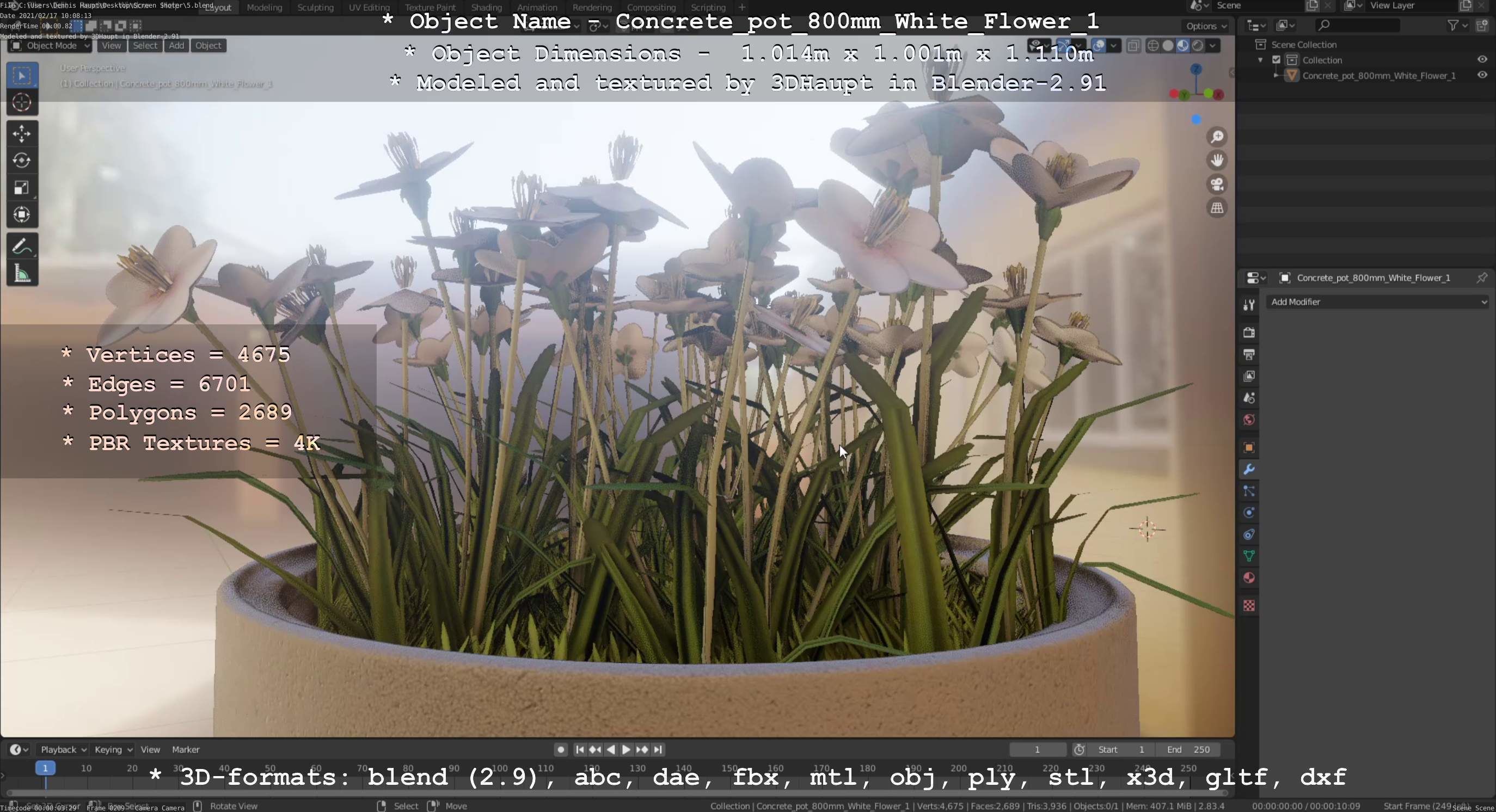
Task: Hide Concrete_pot_800mm_White_Flower_1 object via eye icon
Action: (1482, 76)
